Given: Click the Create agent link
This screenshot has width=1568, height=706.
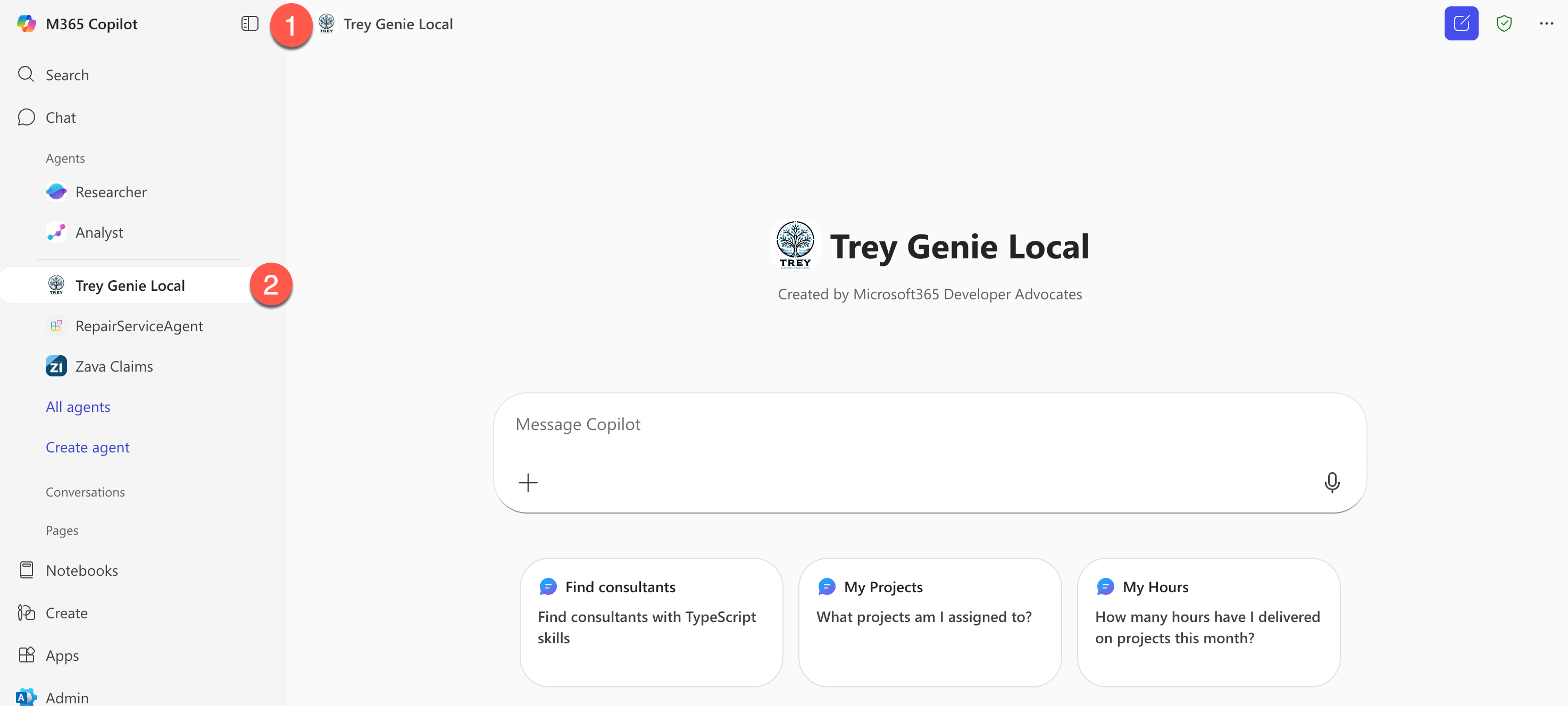Looking at the screenshot, I should 88,447.
